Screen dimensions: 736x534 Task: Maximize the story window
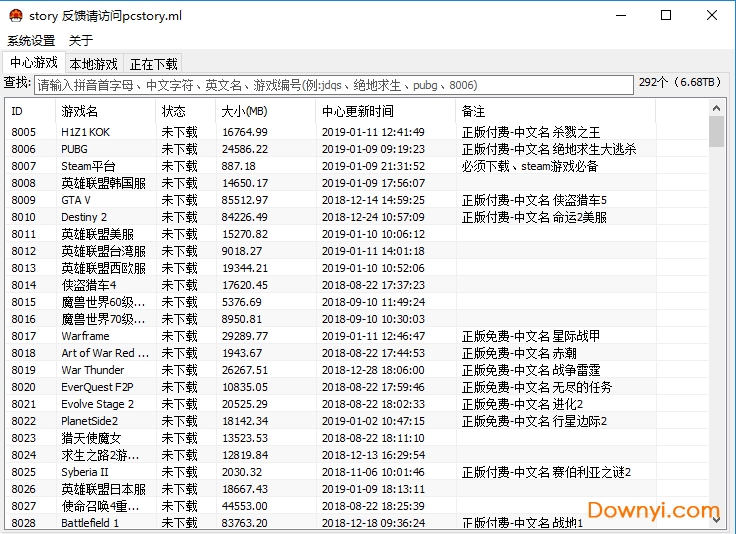point(666,16)
